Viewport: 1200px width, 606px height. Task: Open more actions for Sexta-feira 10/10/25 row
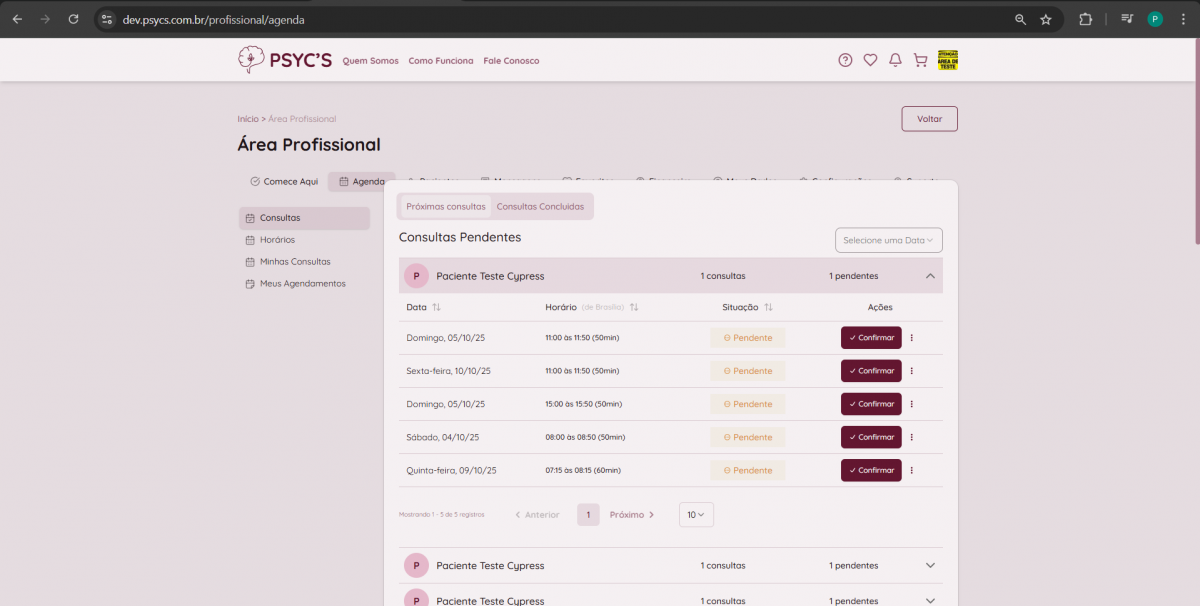tap(911, 371)
